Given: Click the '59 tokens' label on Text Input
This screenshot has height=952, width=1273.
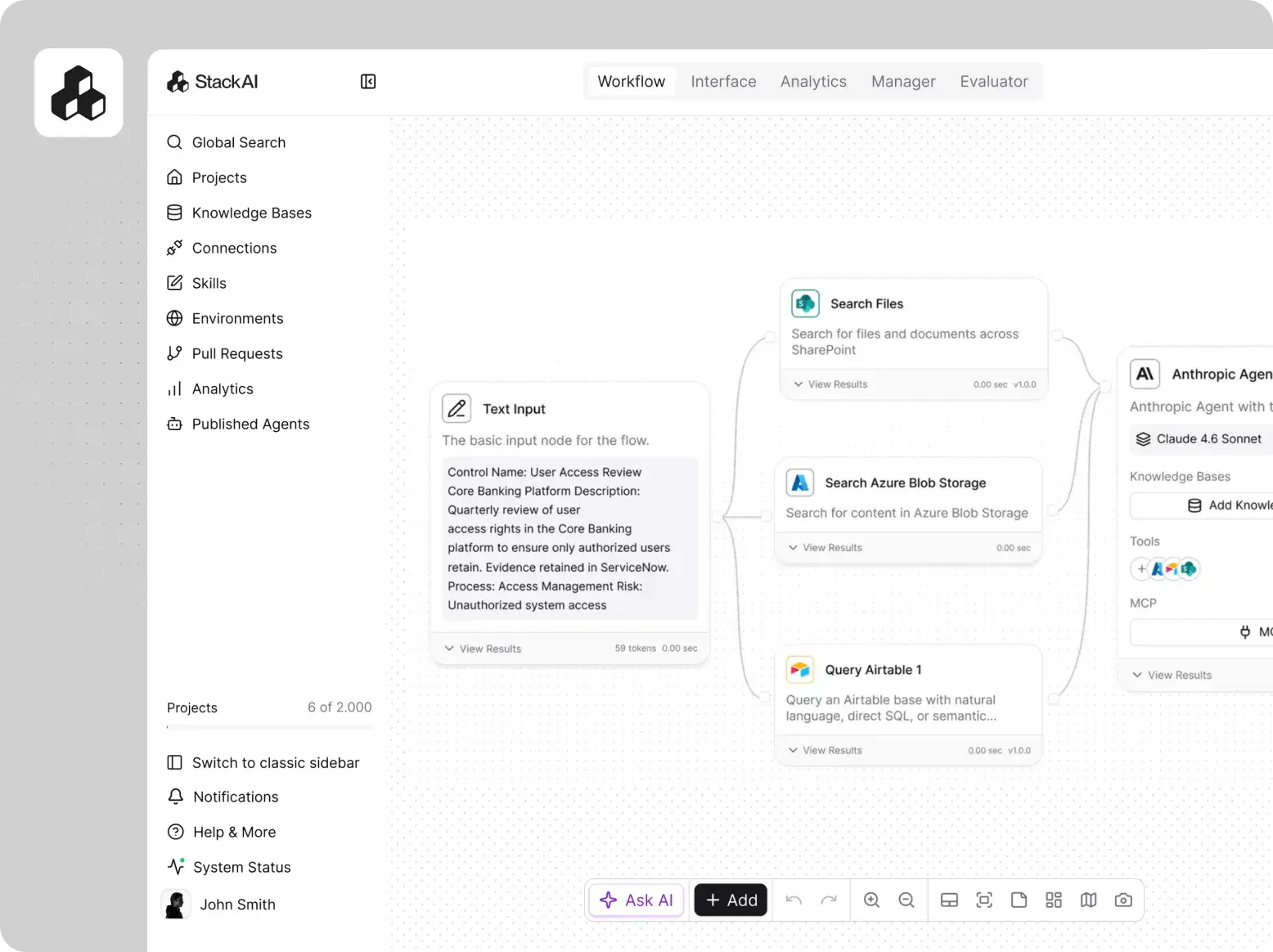Looking at the screenshot, I should coord(636,649).
